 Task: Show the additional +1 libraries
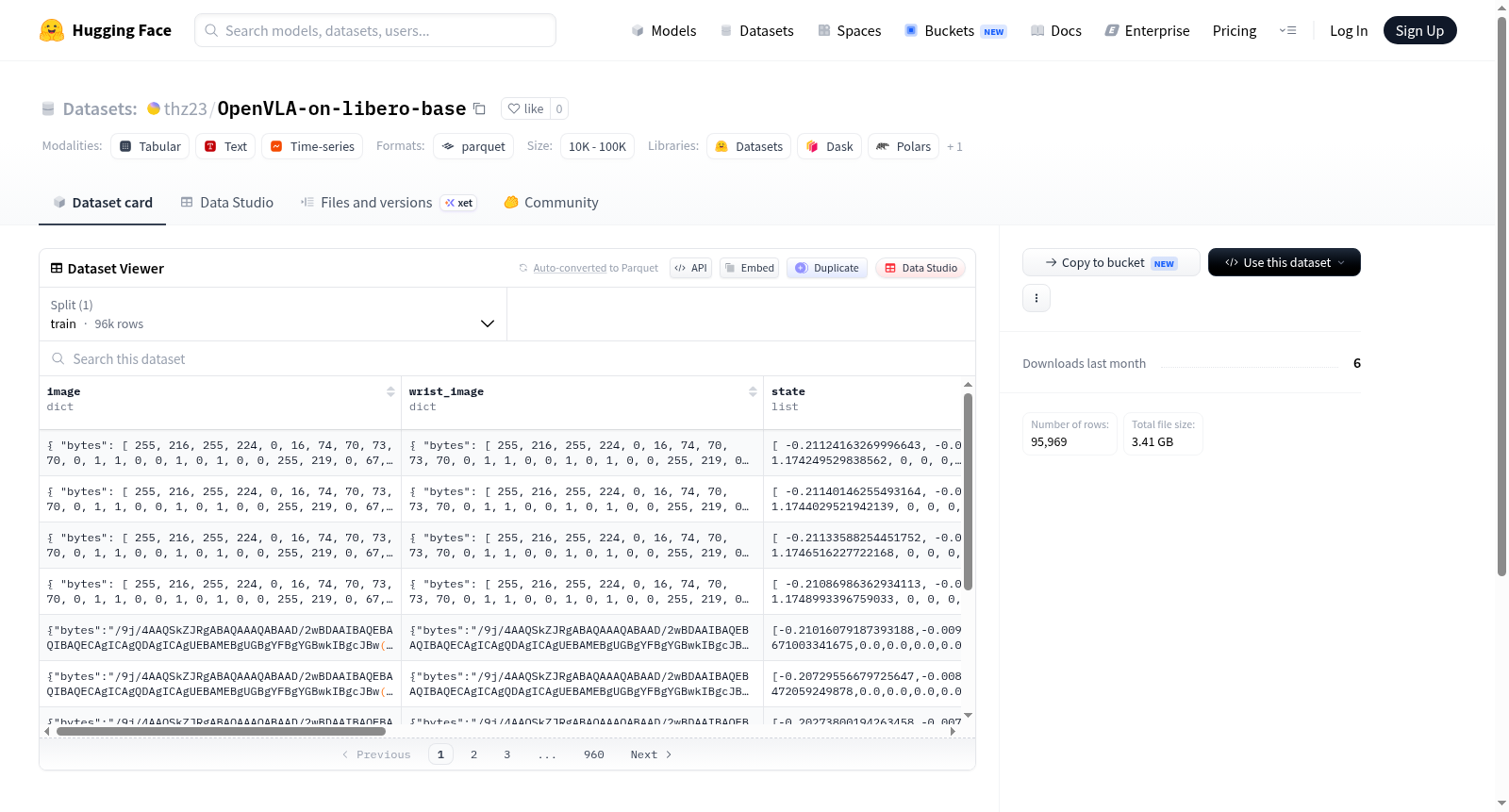[954, 146]
